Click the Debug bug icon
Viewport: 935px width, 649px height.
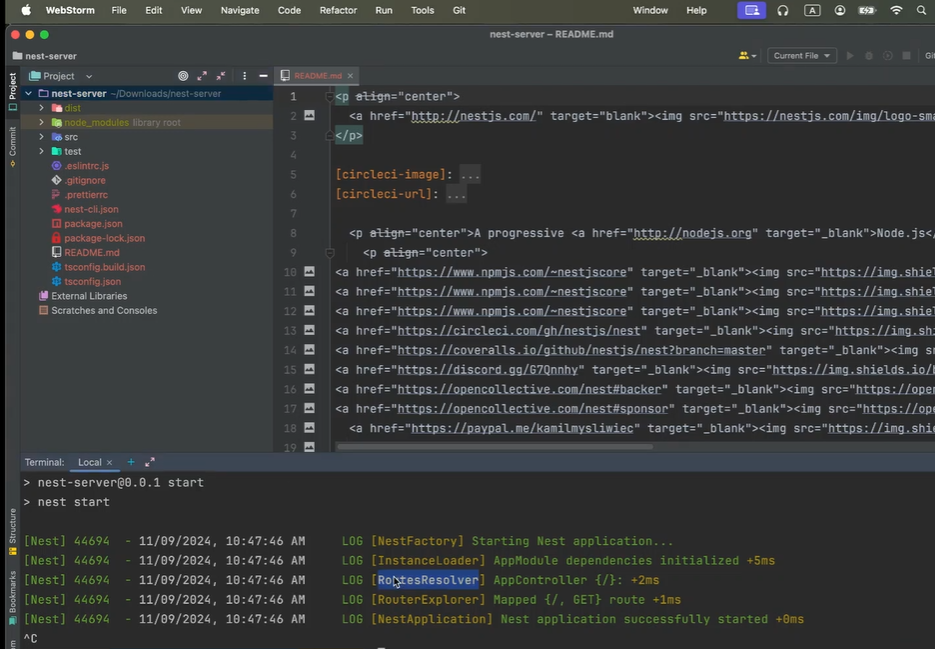[869, 55]
